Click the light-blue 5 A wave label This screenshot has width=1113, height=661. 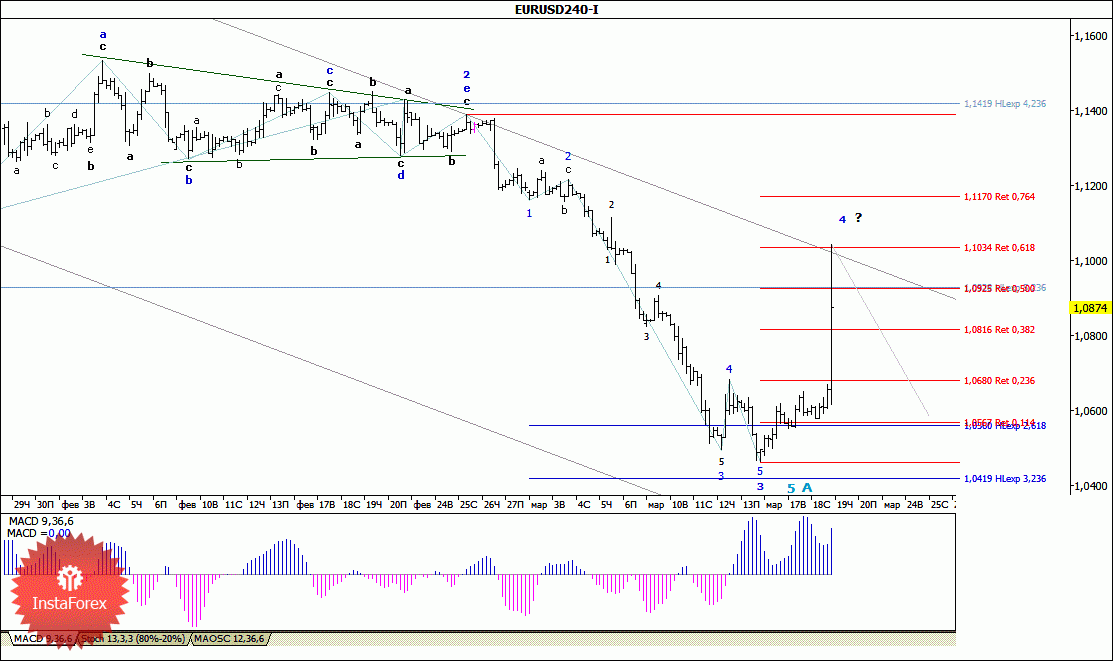click(x=799, y=488)
